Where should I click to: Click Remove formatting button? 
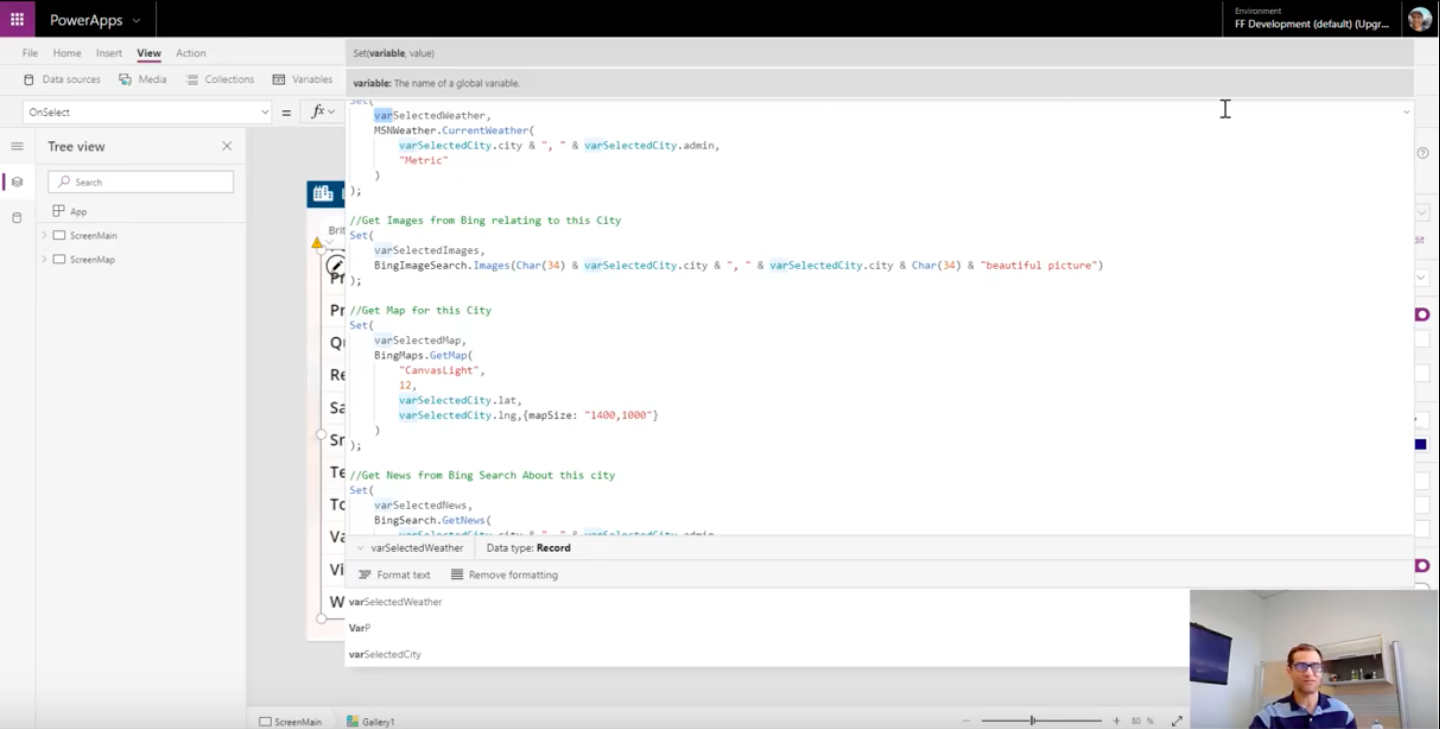click(504, 575)
